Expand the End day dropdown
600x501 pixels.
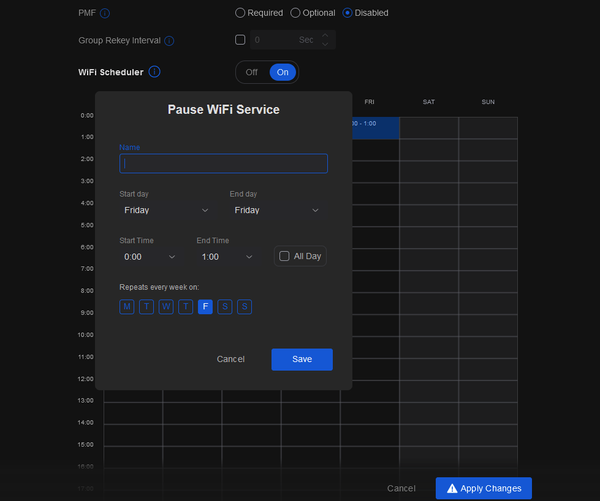[275, 211]
